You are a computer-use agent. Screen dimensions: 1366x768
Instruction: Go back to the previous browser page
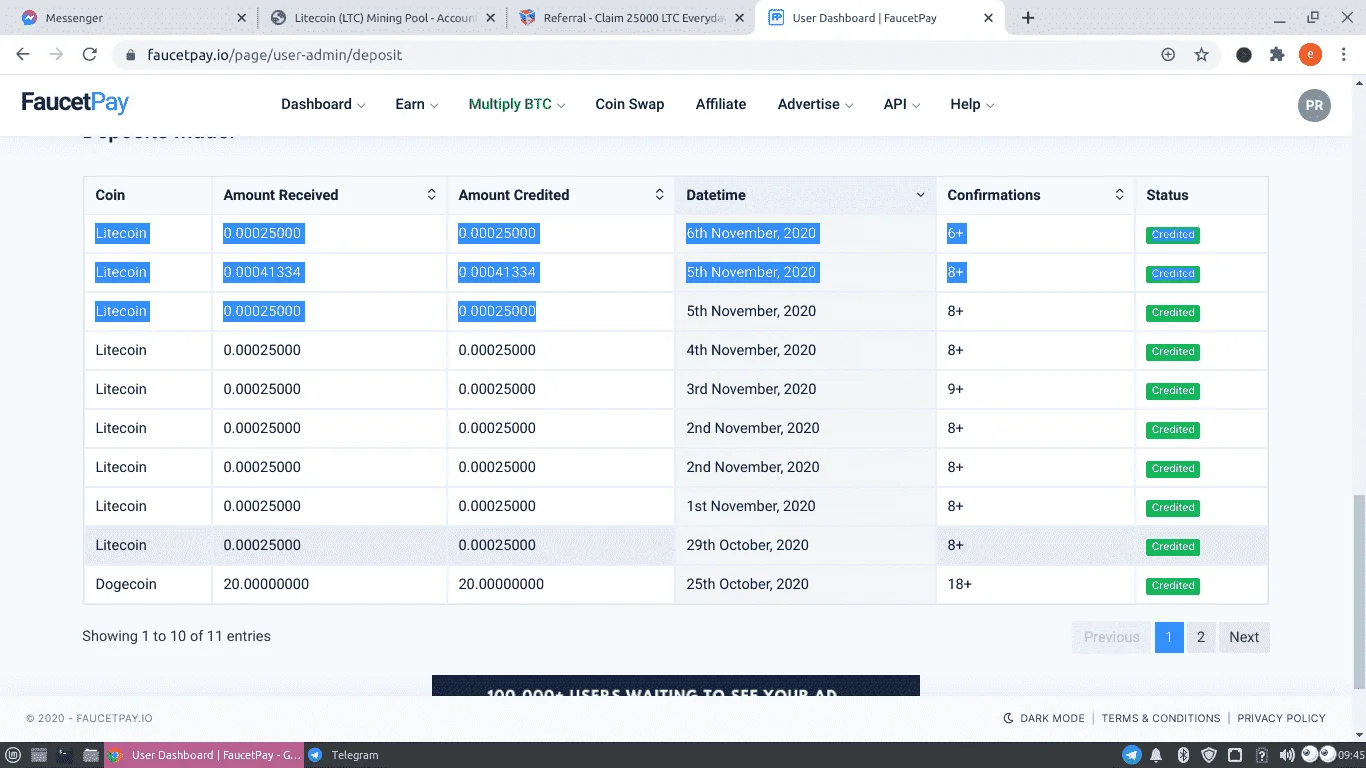pos(23,55)
